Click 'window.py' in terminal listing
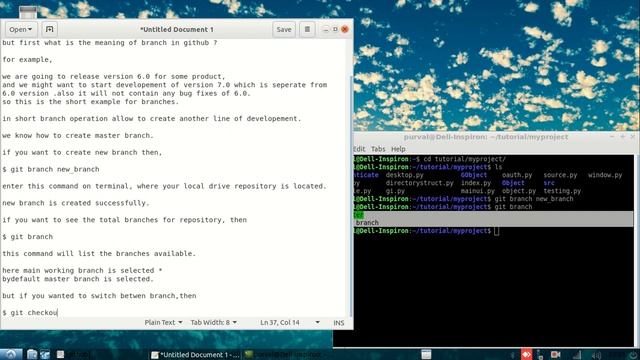The height and width of the screenshot is (360, 640). coord(605,175)
